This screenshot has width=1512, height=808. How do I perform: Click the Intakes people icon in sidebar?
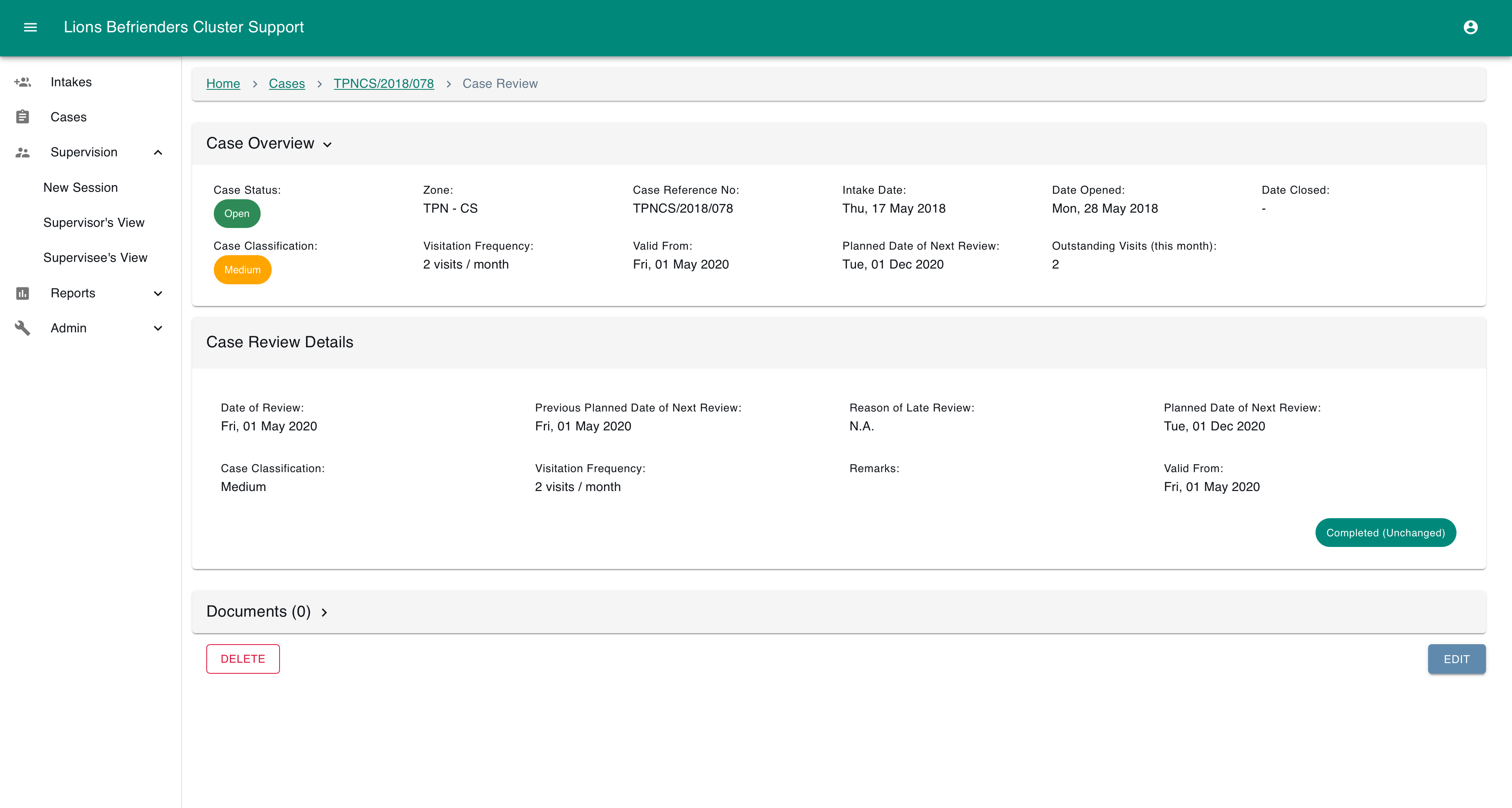[x=22, y=82]
